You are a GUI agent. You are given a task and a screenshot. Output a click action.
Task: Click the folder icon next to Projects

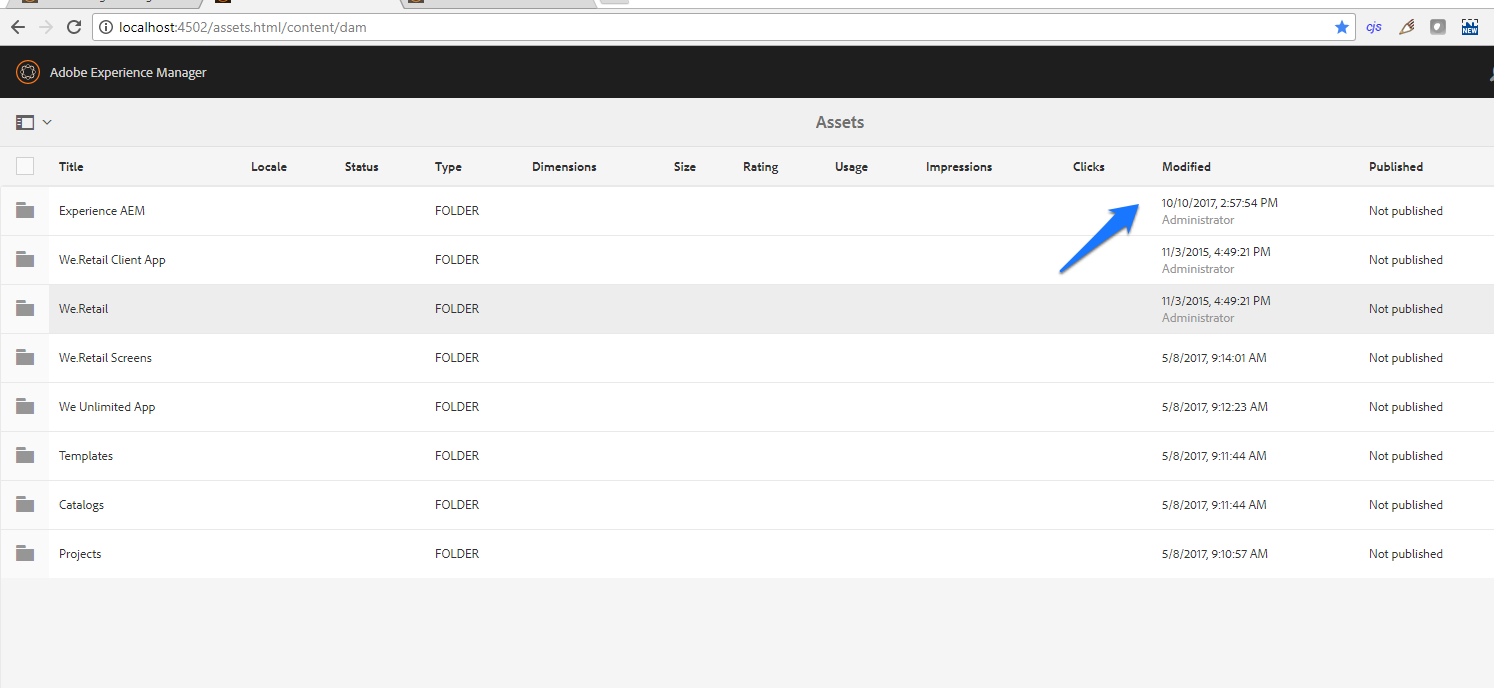(25, 553)
